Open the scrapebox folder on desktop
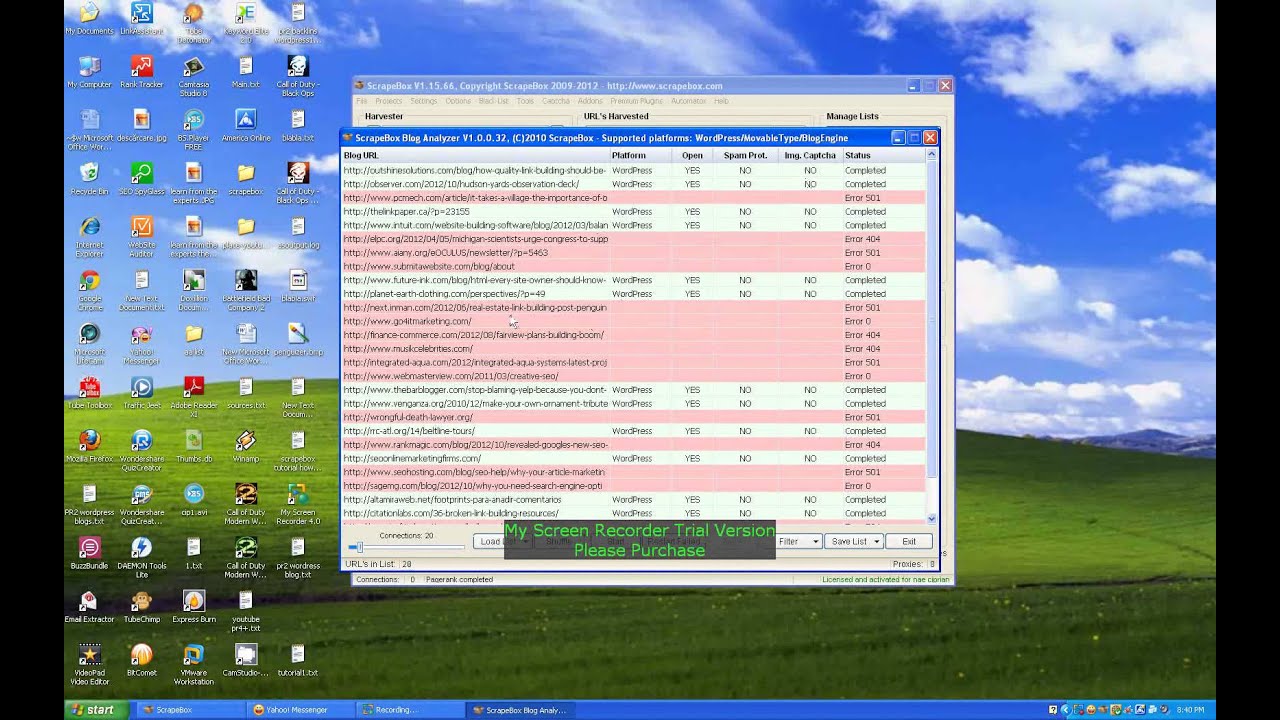Image resolution: width=1280 pixels, height=720 pixels. point(245,180)
